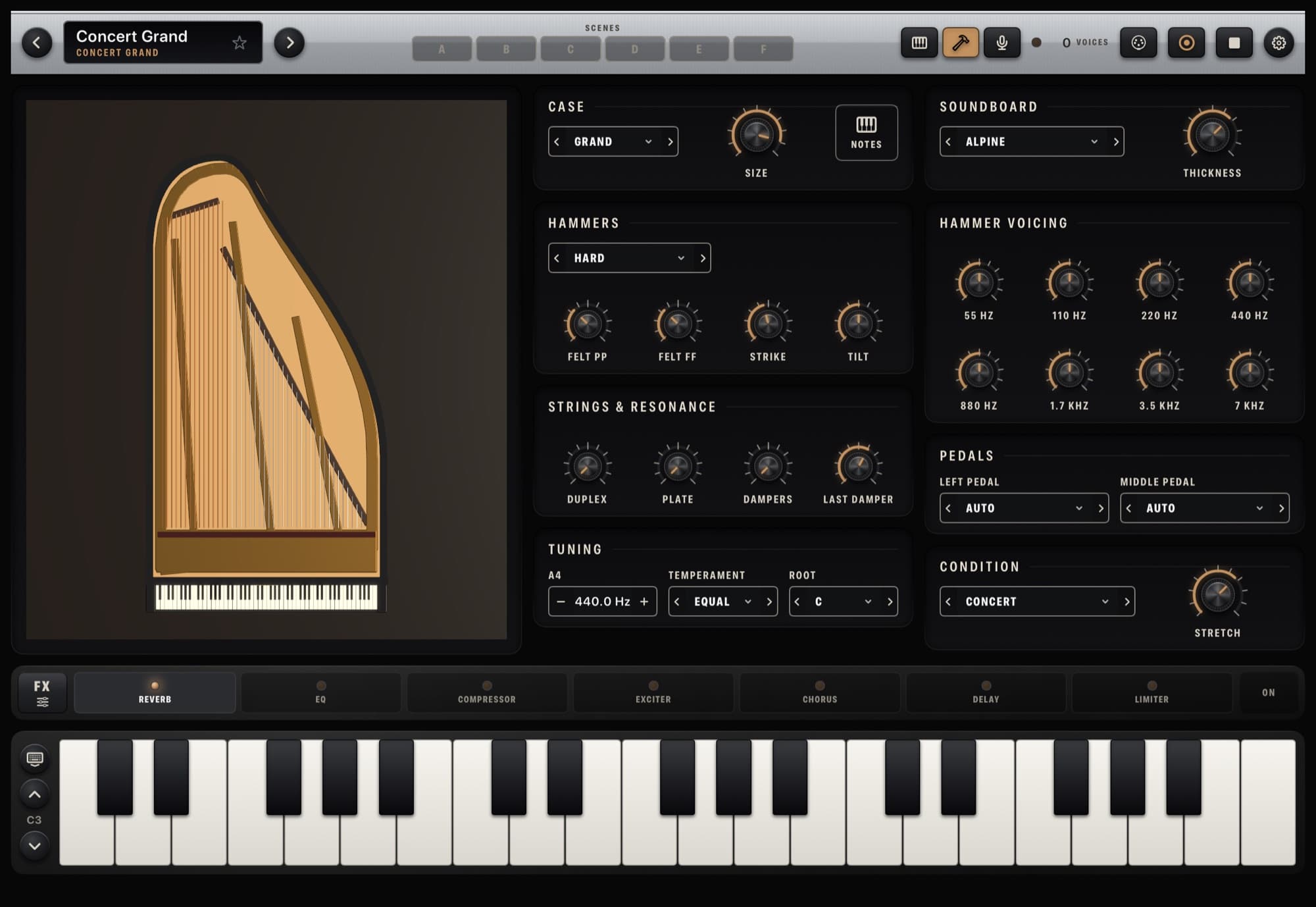1316x907 pixels.
Task: Open the Middle Pedal AUTO dropdown
Action: (x=1204, y=508)
